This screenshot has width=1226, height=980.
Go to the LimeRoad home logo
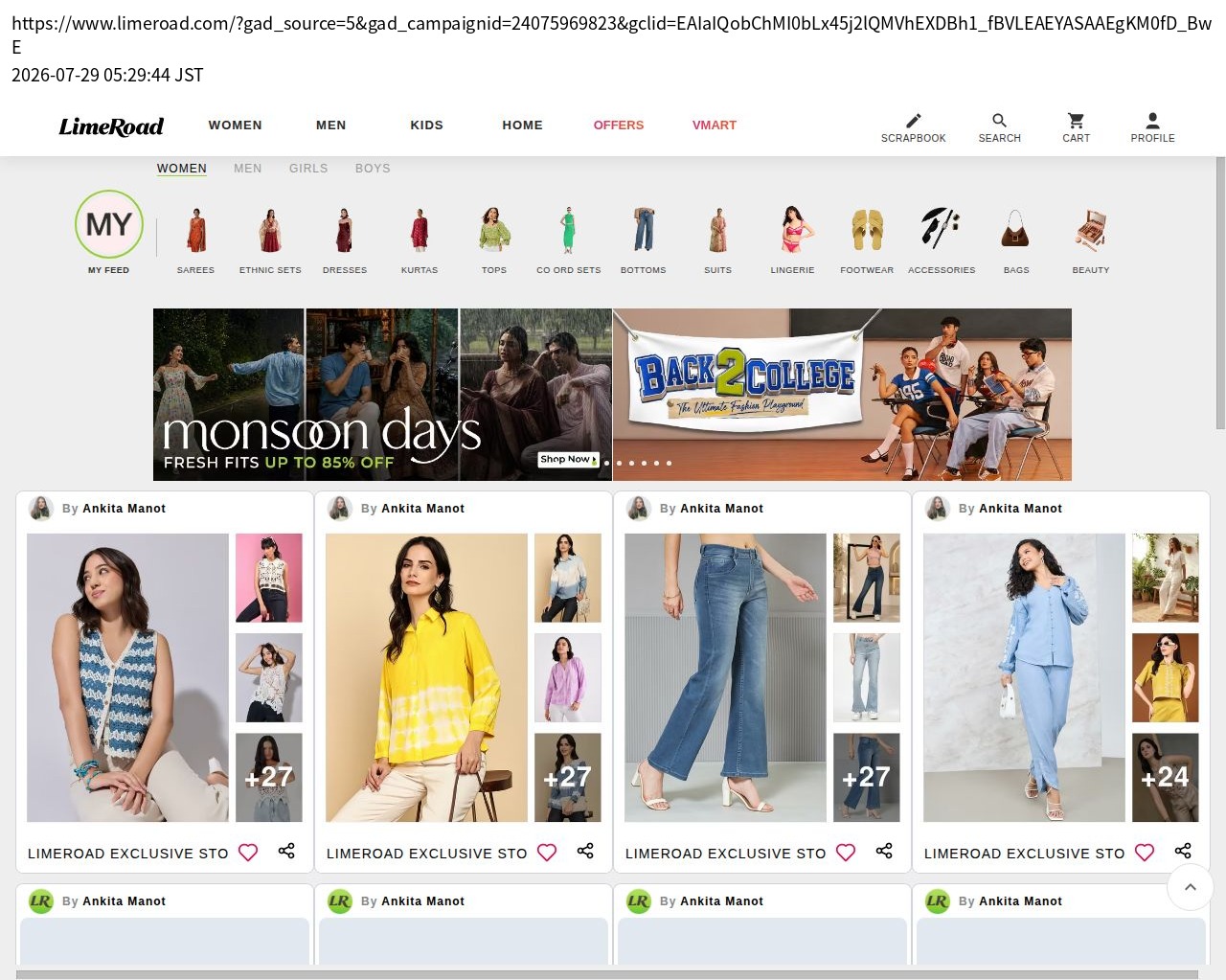pyautogui.click(x=111, y=126)
